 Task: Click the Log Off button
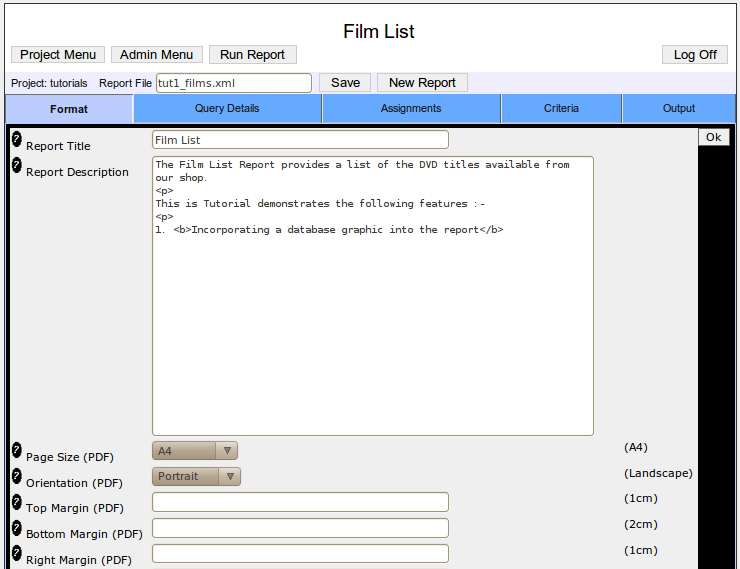(695, 55)
